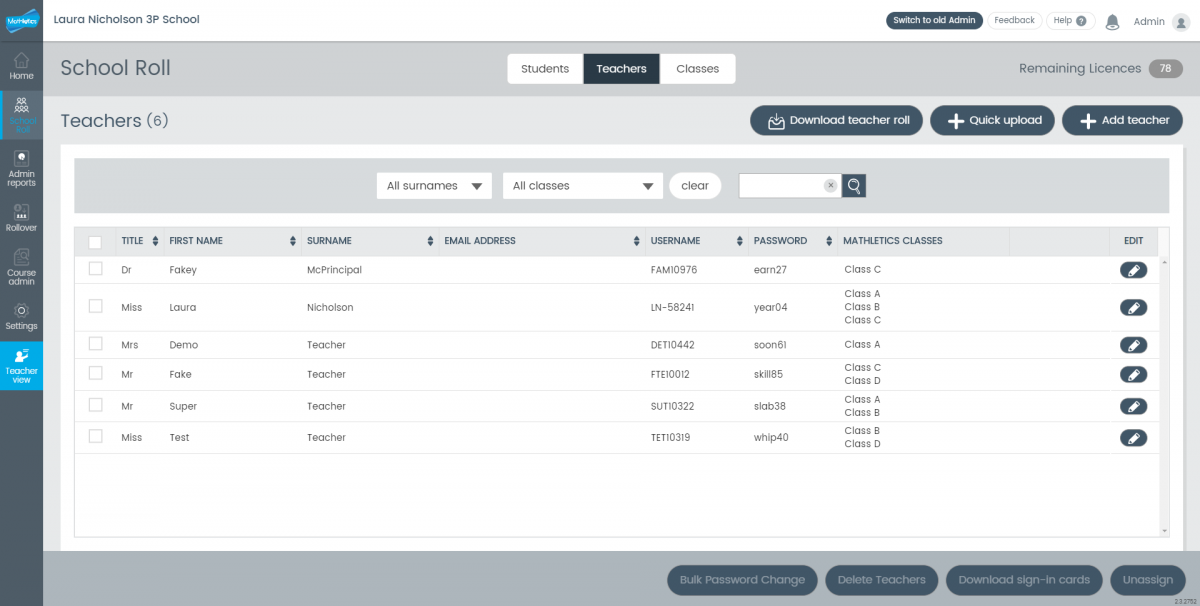Click Switch to old Admin
This screenshot has height=606, width=1200.
[x=934, y=19]
